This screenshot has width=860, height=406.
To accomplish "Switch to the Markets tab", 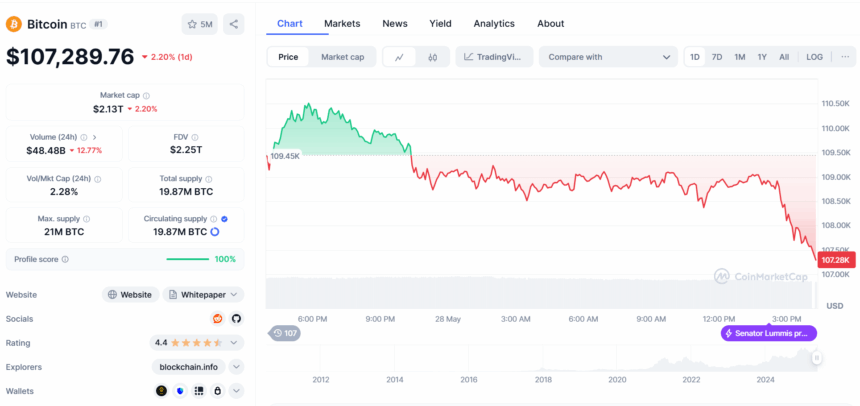I will [x=342, y=23].
